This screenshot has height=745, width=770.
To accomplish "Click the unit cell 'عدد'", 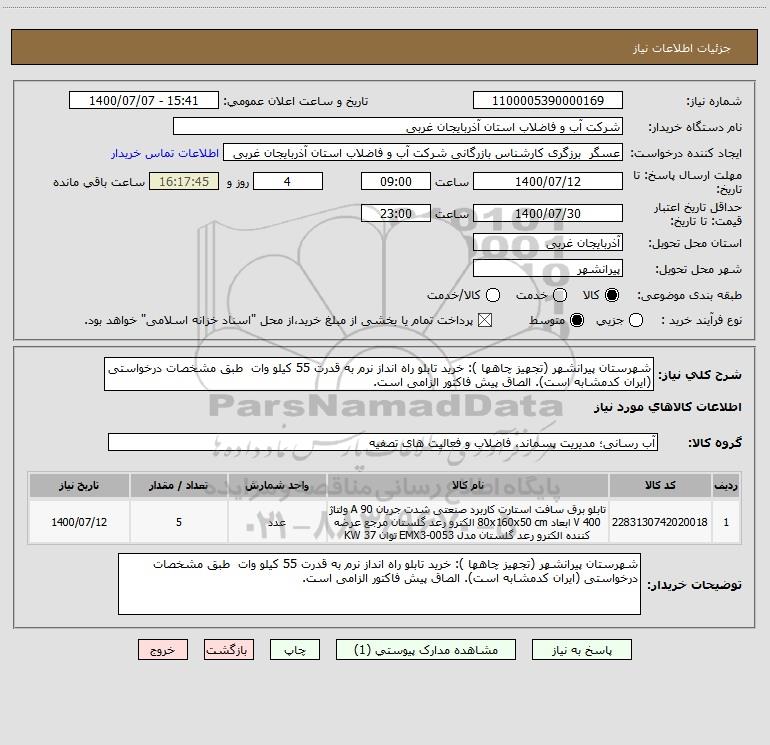I will tap(277, 522).
